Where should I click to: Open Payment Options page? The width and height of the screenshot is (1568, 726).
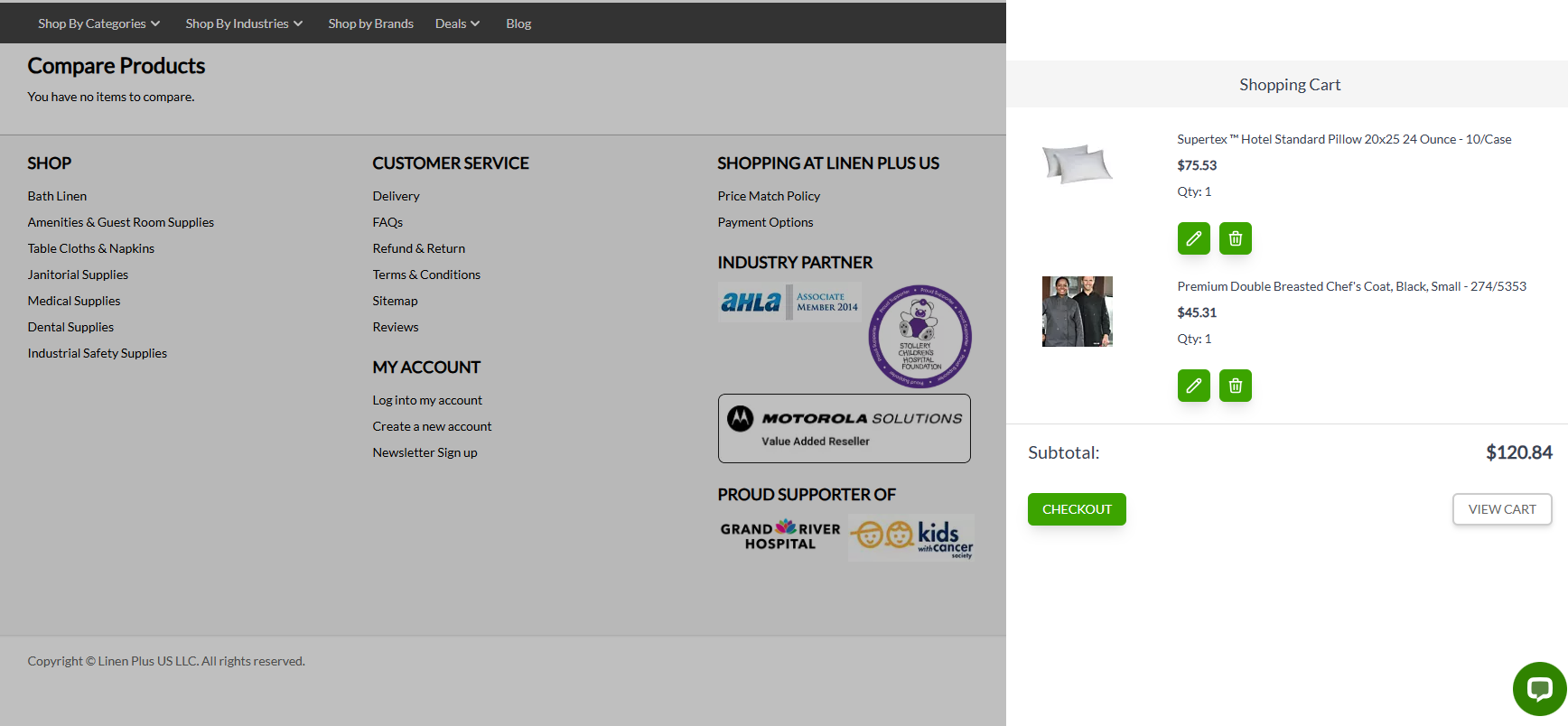(765, 222)
